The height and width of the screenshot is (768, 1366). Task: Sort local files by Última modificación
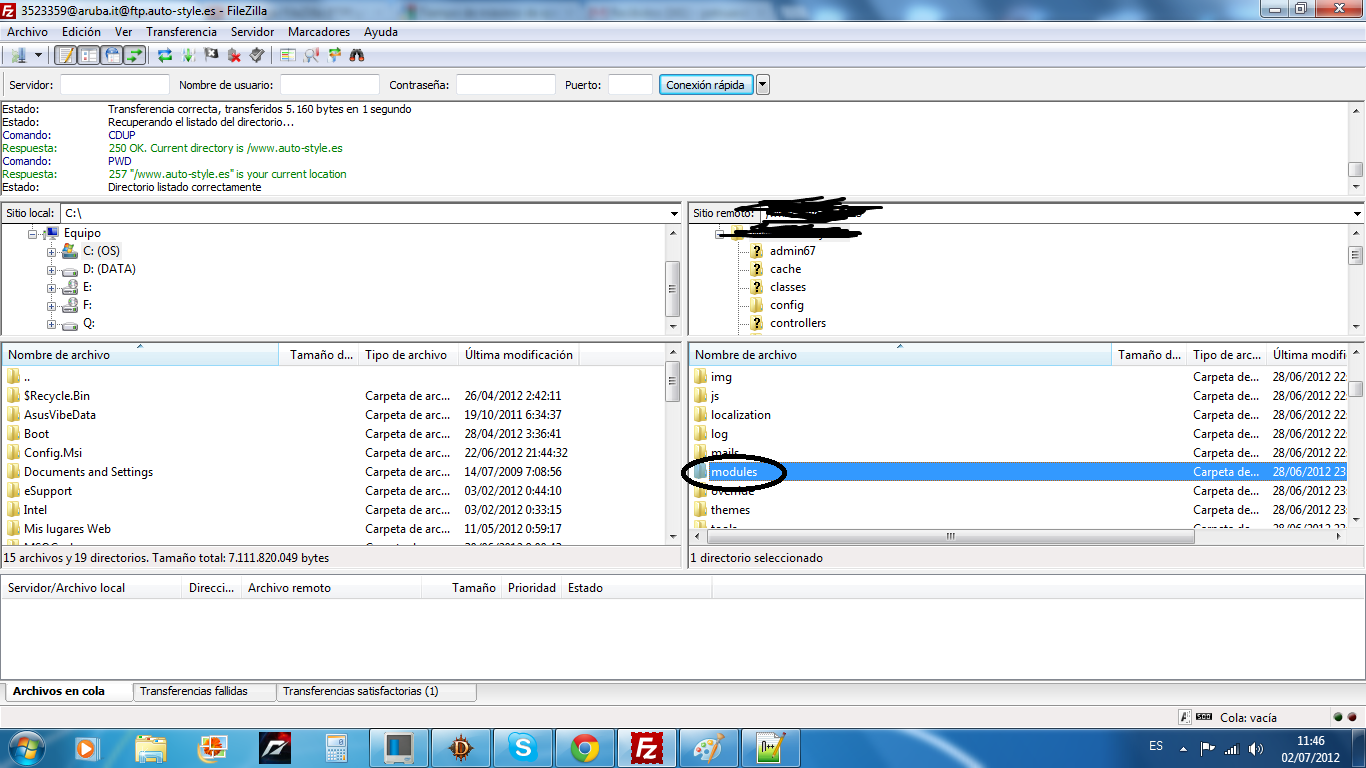[x=519, y=355]
